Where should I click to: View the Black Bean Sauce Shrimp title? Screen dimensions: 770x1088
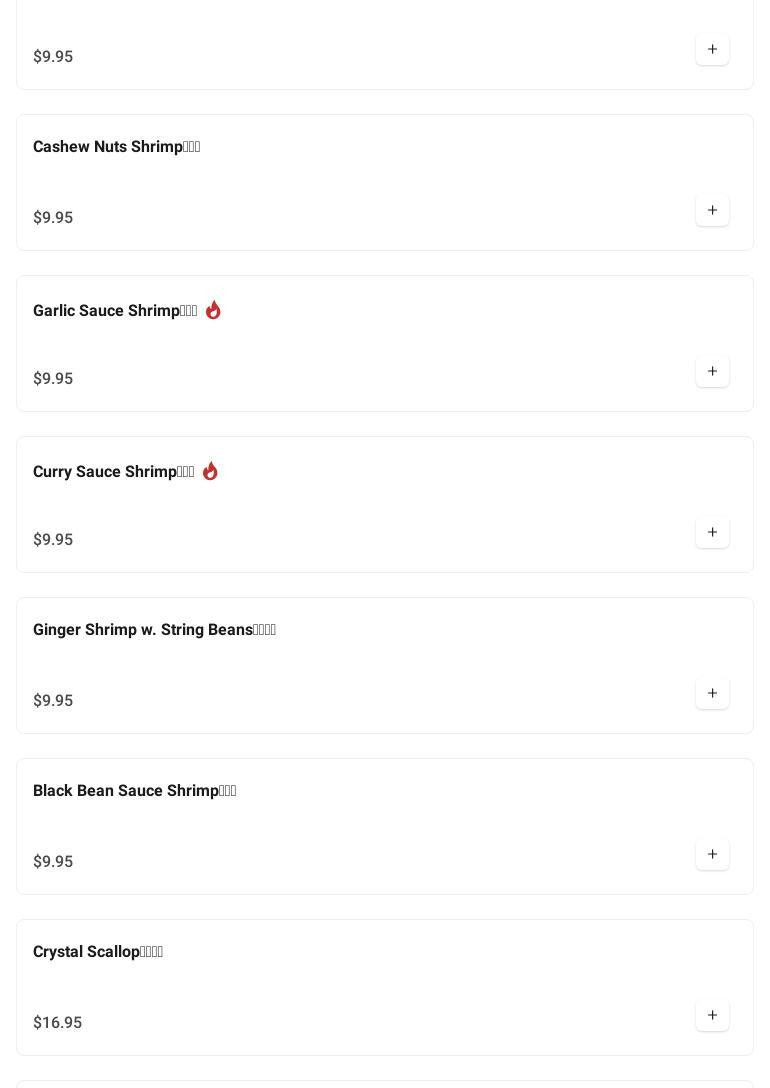(x=135, y=790)
